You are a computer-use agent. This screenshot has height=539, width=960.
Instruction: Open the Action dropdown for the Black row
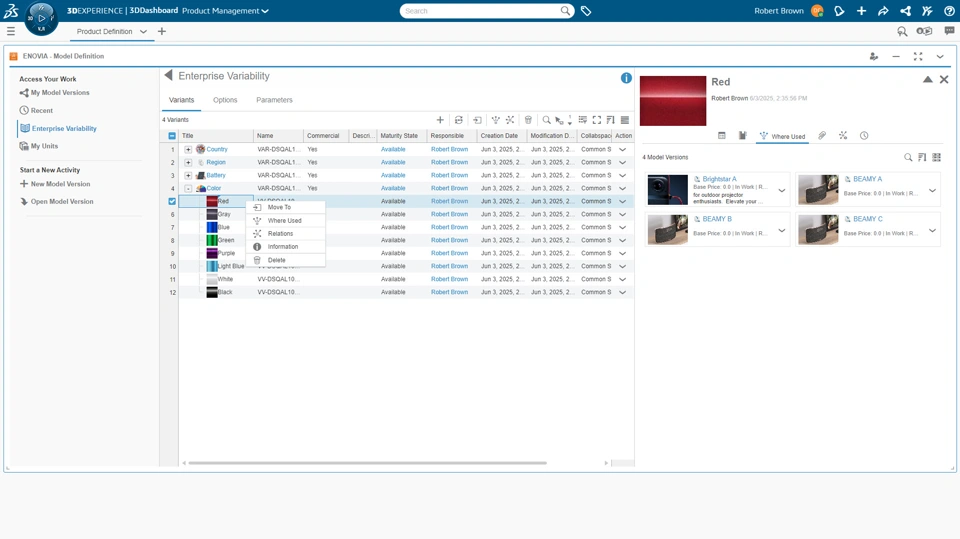(623, 292)
